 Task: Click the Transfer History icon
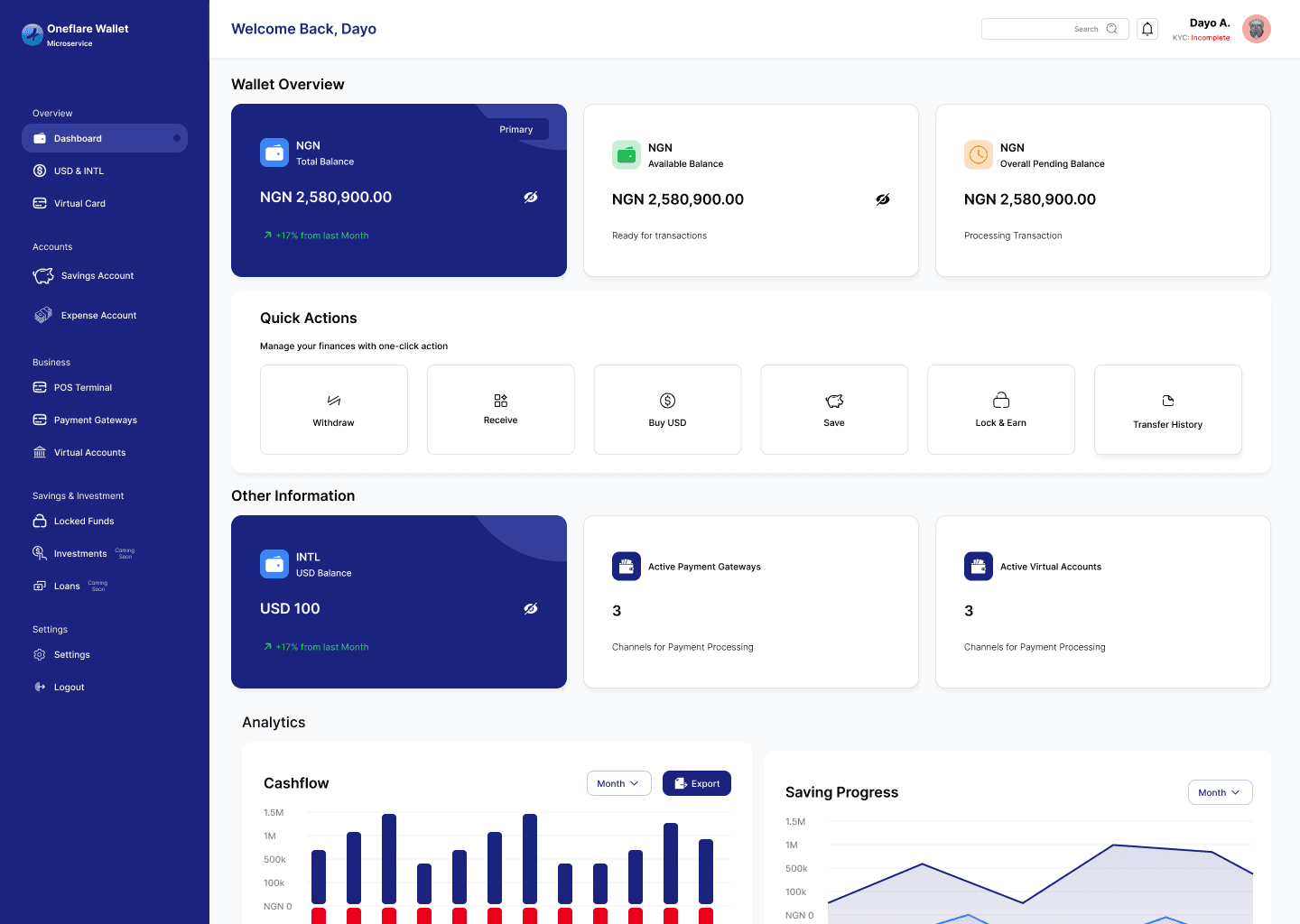[1168, 401]
